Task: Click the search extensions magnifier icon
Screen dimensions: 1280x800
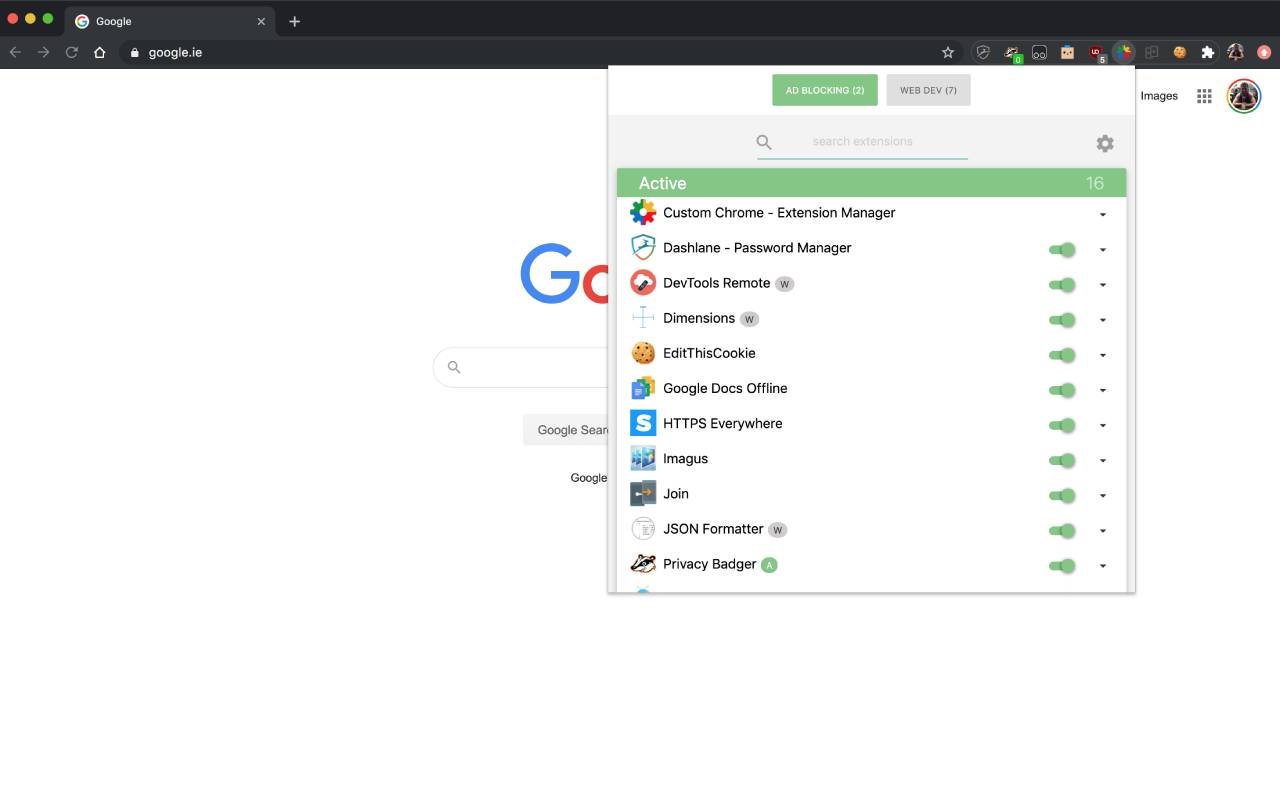Action: (x=764, y=142)
